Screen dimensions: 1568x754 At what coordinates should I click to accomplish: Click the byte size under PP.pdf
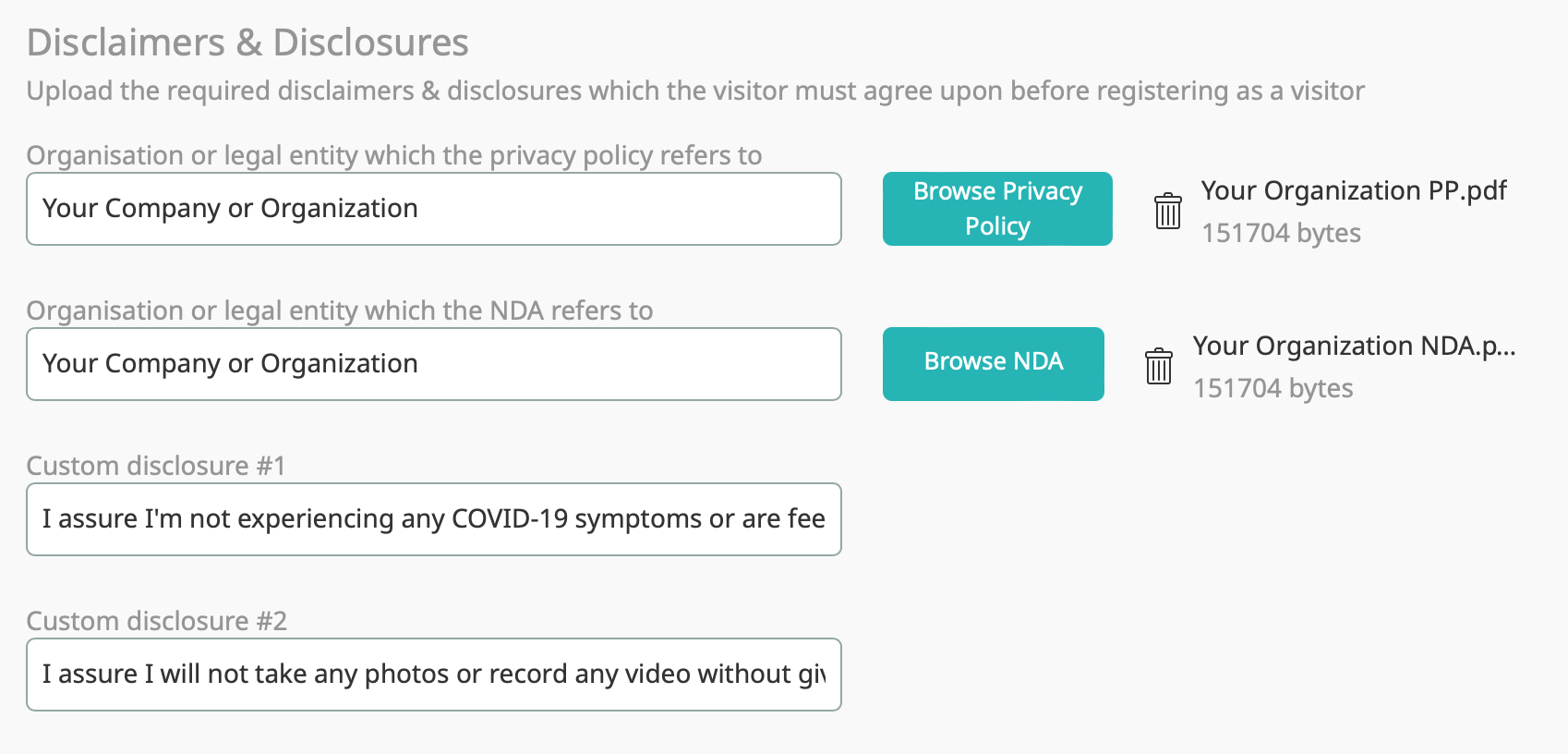tap(1281, 233)
